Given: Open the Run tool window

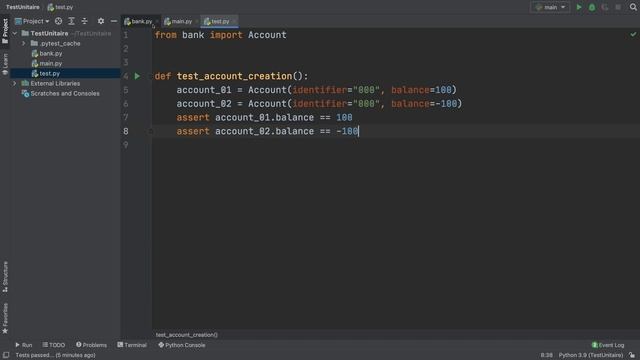Looking at the screenshot, I should (24, 345).
